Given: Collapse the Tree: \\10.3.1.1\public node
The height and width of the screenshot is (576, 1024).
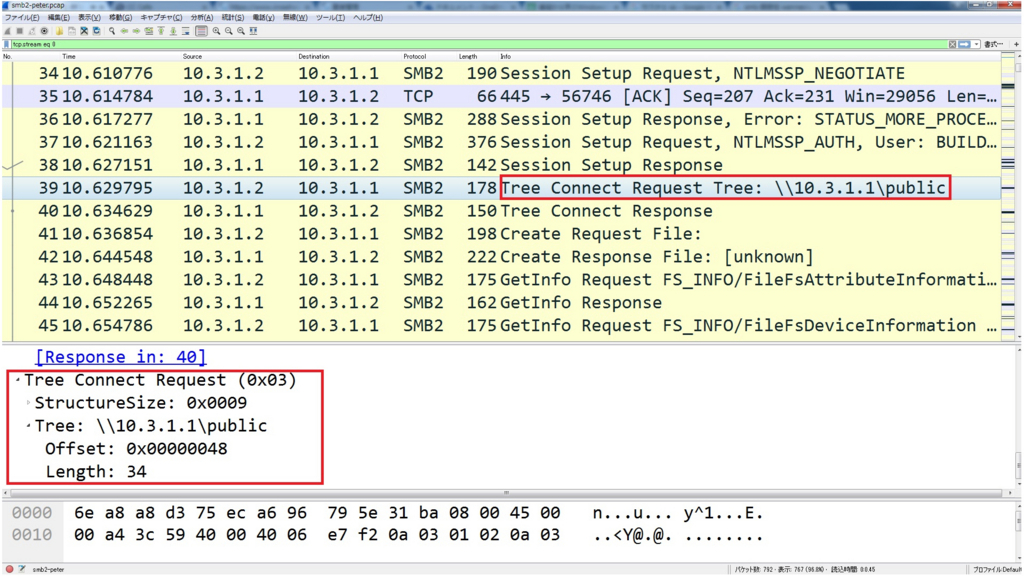Looking at the screenshot, I should (28, 425).
